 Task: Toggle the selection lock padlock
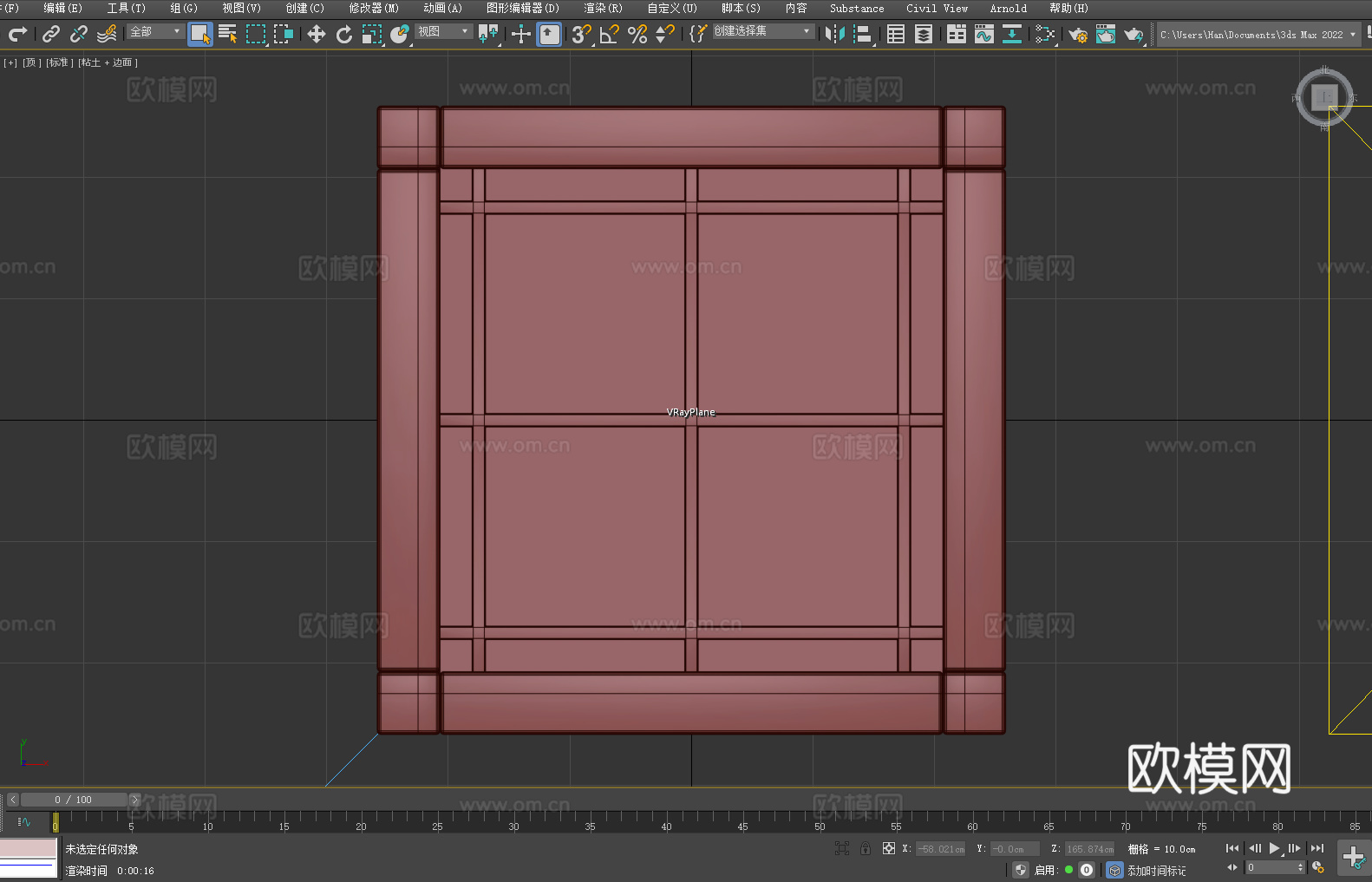(865, 848)
